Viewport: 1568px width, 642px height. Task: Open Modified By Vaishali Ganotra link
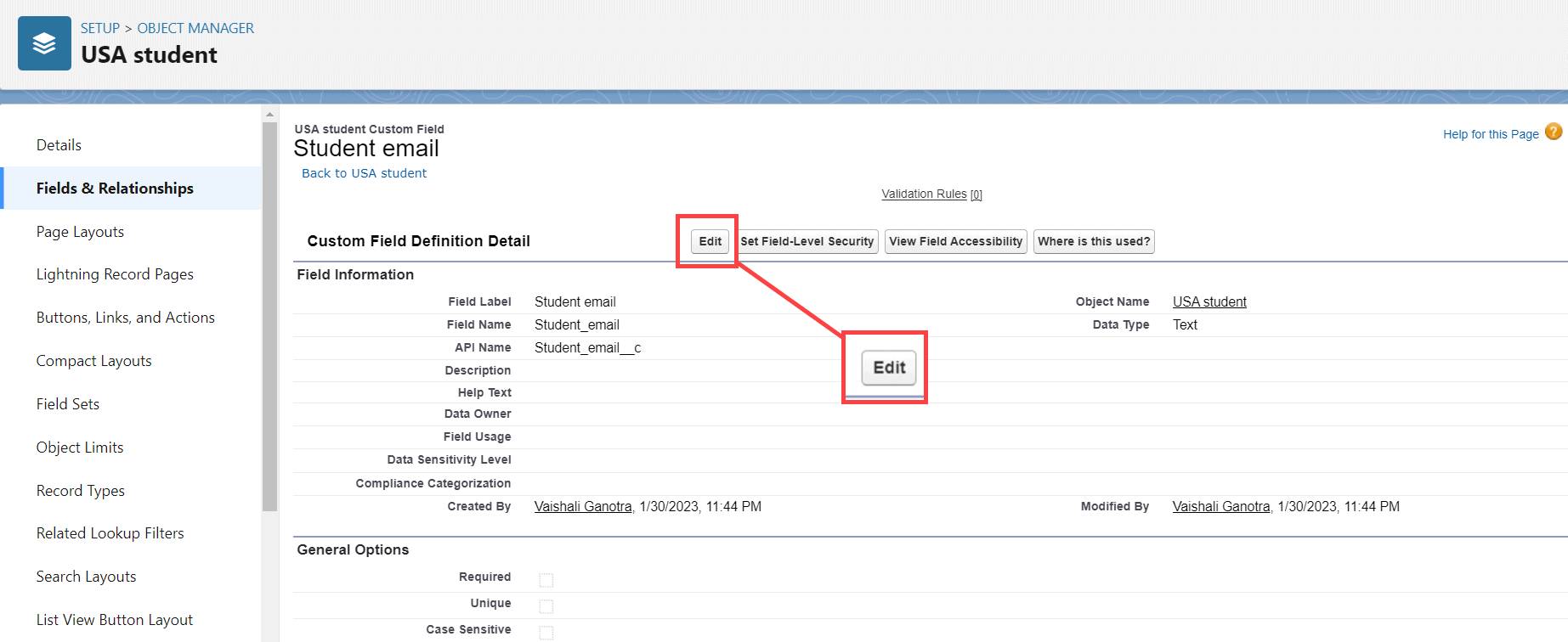(1221, 506)
